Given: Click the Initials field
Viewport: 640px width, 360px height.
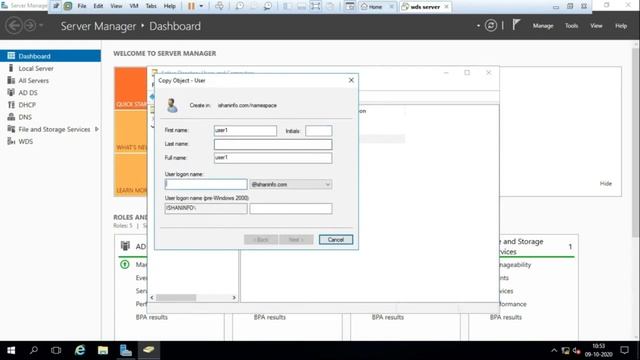Looking at the screenshot, I should 319,131.
